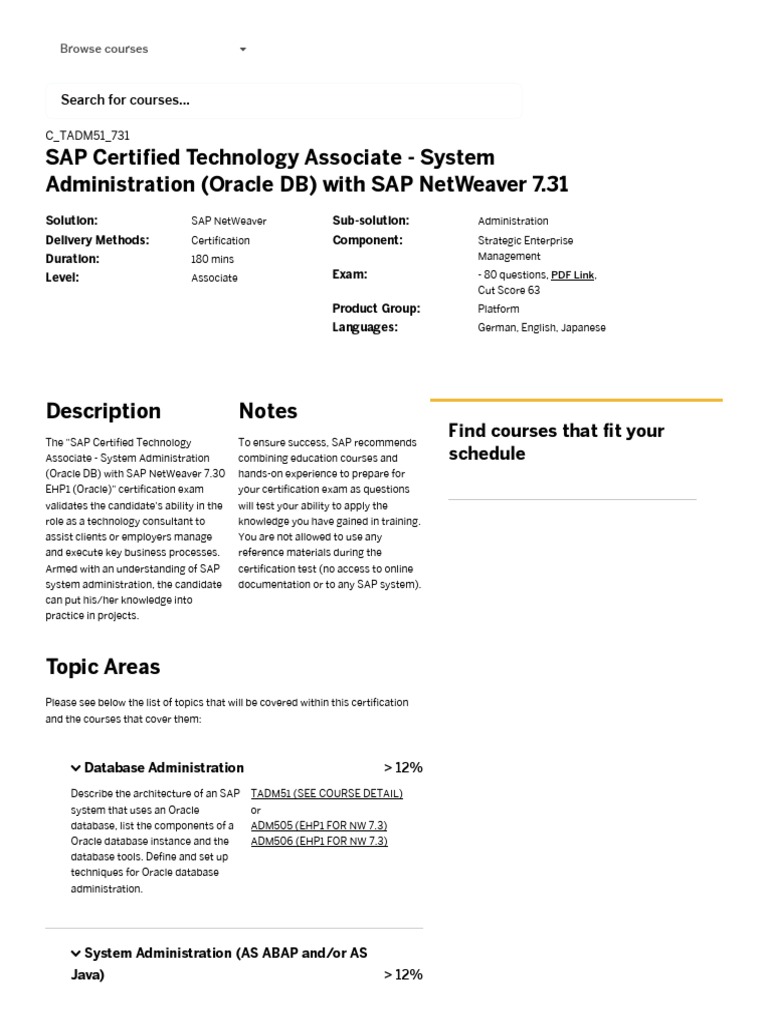Click the certification title heading
The width and height of the screenshot is (768, 1024).
[x=306, y=170]
